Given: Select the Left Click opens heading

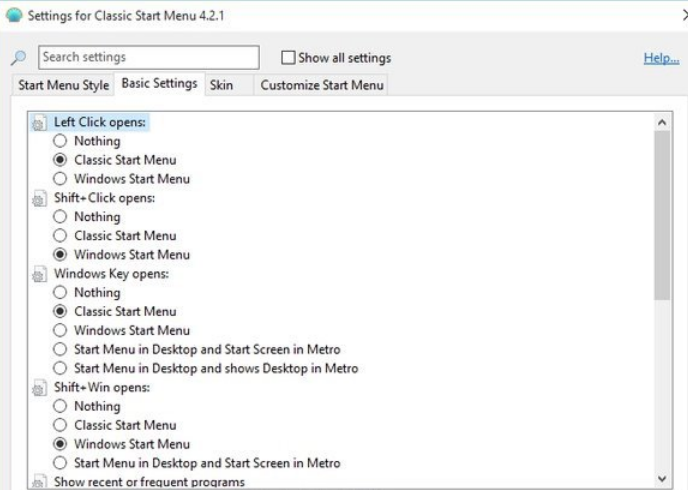Looking at the screenshot, I should click(100, 122).
